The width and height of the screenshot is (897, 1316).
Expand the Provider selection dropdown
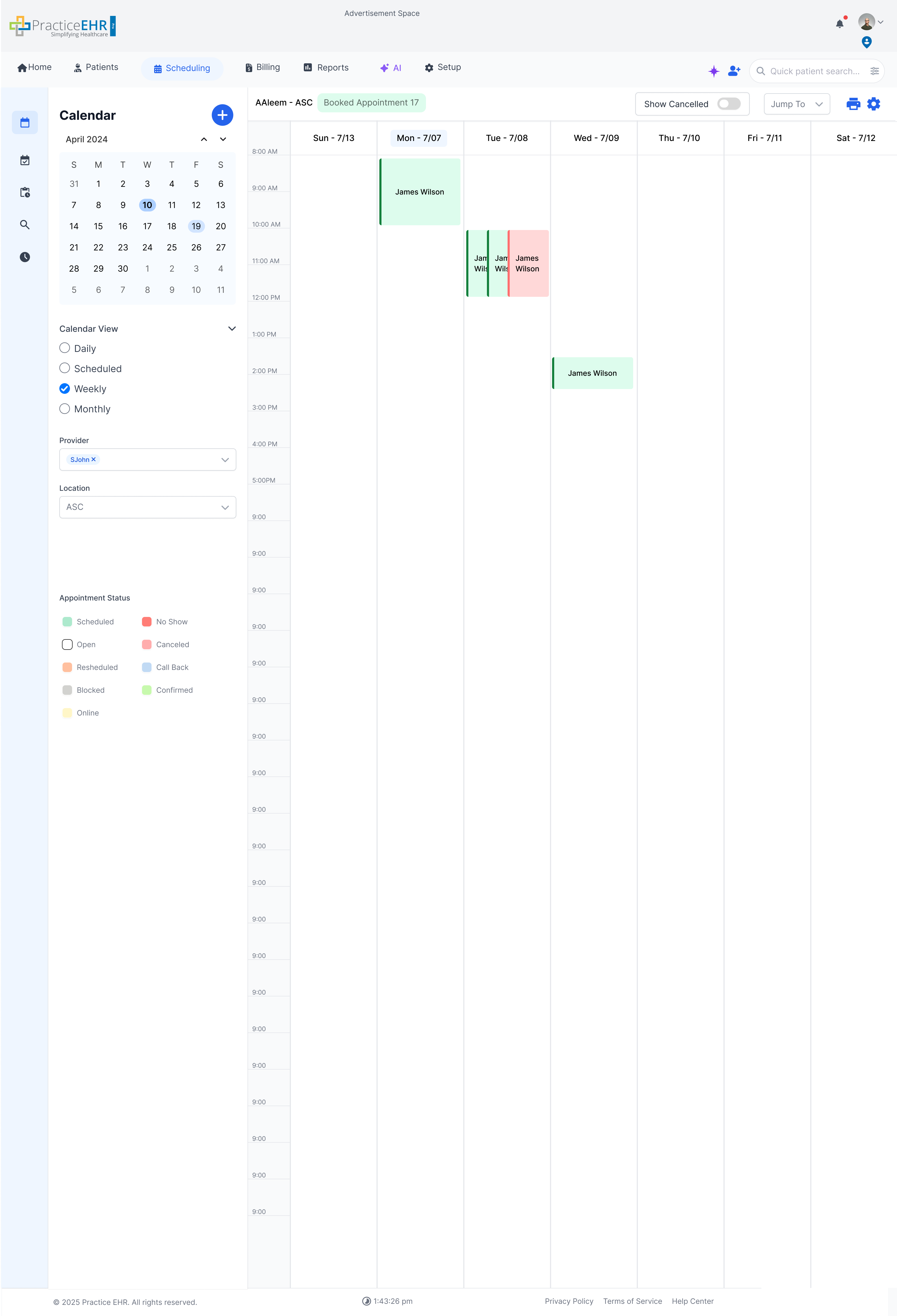point(225,459)
